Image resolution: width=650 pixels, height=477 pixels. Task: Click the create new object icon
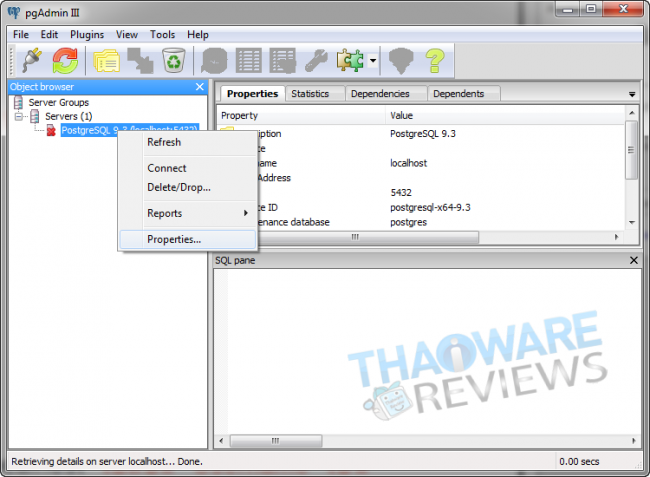coord(140,61)
